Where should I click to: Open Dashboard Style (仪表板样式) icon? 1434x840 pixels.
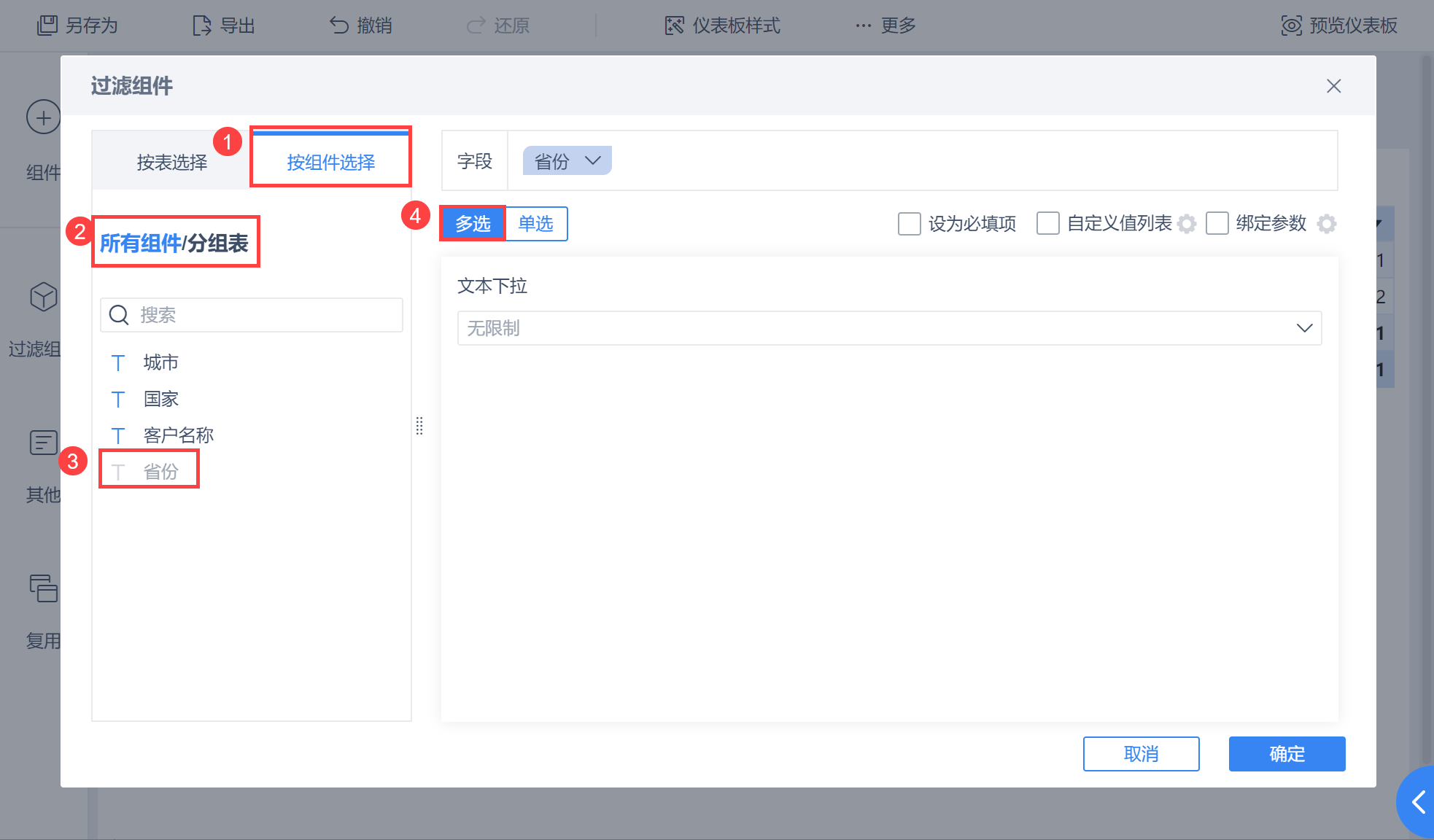[x=675, y=26]
